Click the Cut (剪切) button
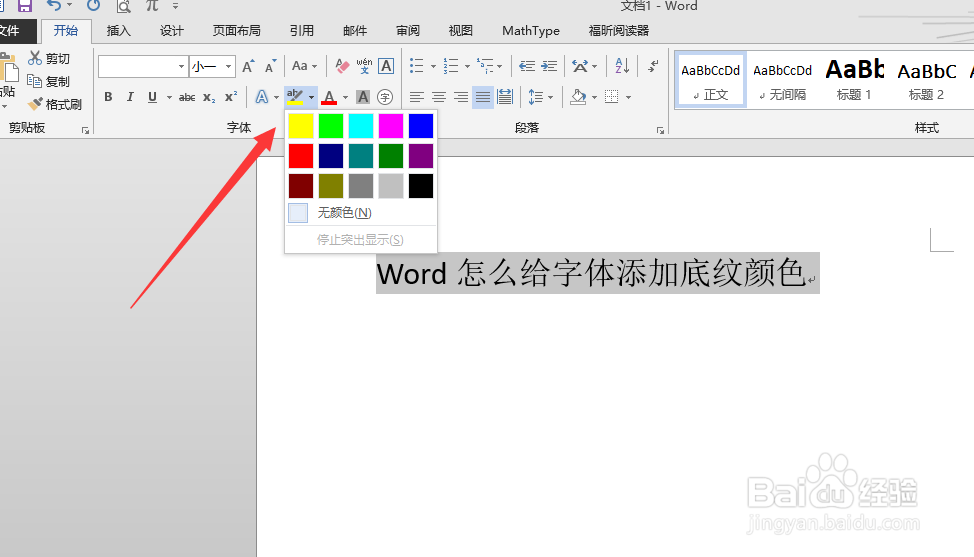The width and height of the screenshot is (974, 557). pos(49,58)
